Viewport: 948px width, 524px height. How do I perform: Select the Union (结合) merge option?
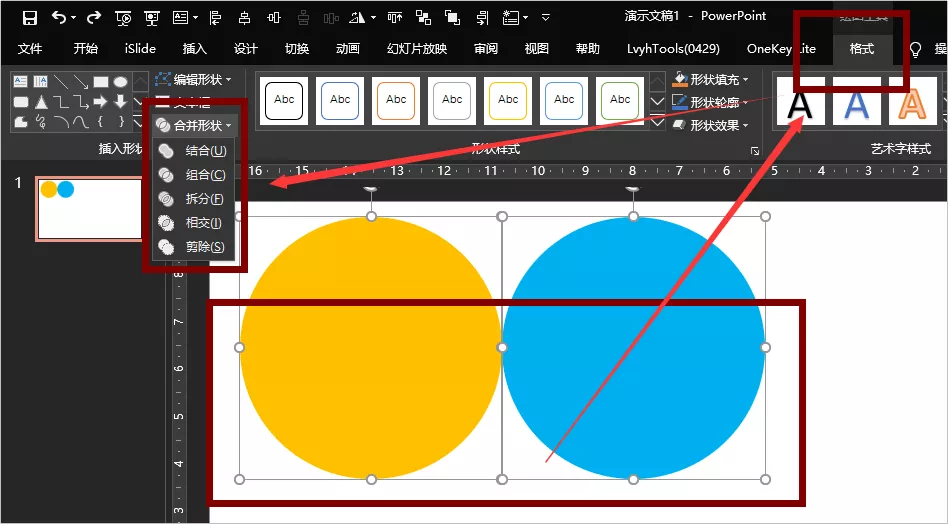click(x=204, y=151)
